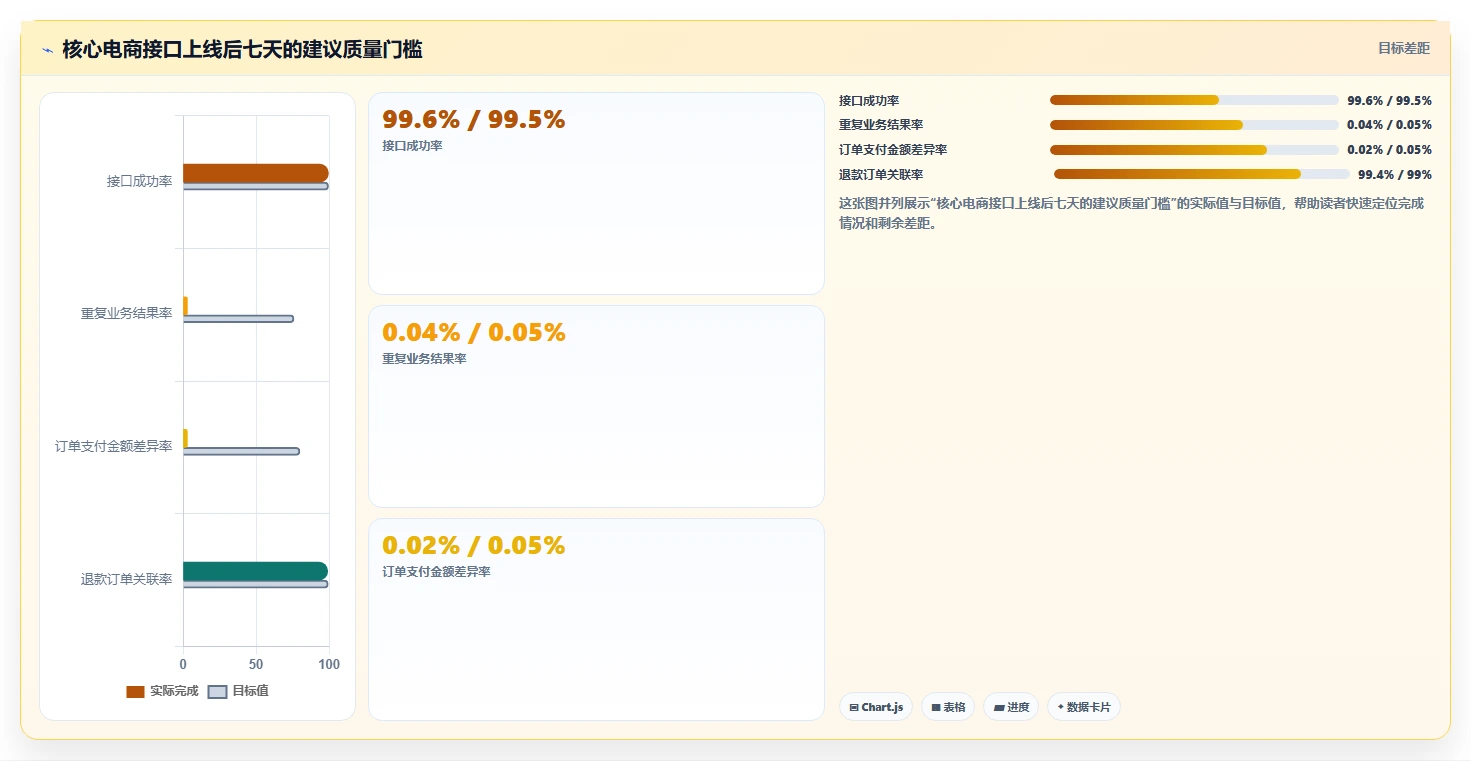1471x761 pixels.
Task: Click the 重复业务结果率 chart axis label
Action: (127, 313)
